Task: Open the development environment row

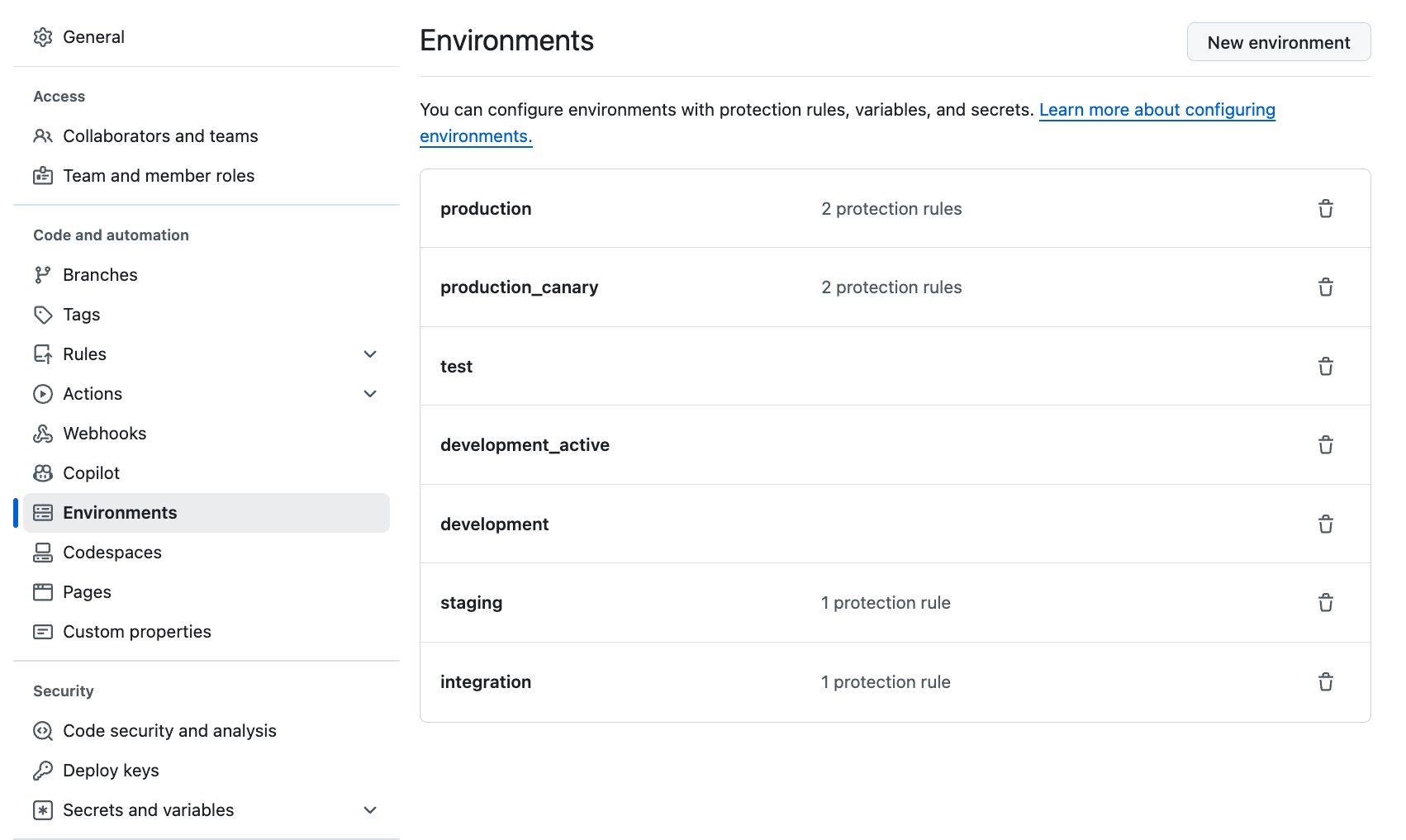Action: click(x=494, y=524)
